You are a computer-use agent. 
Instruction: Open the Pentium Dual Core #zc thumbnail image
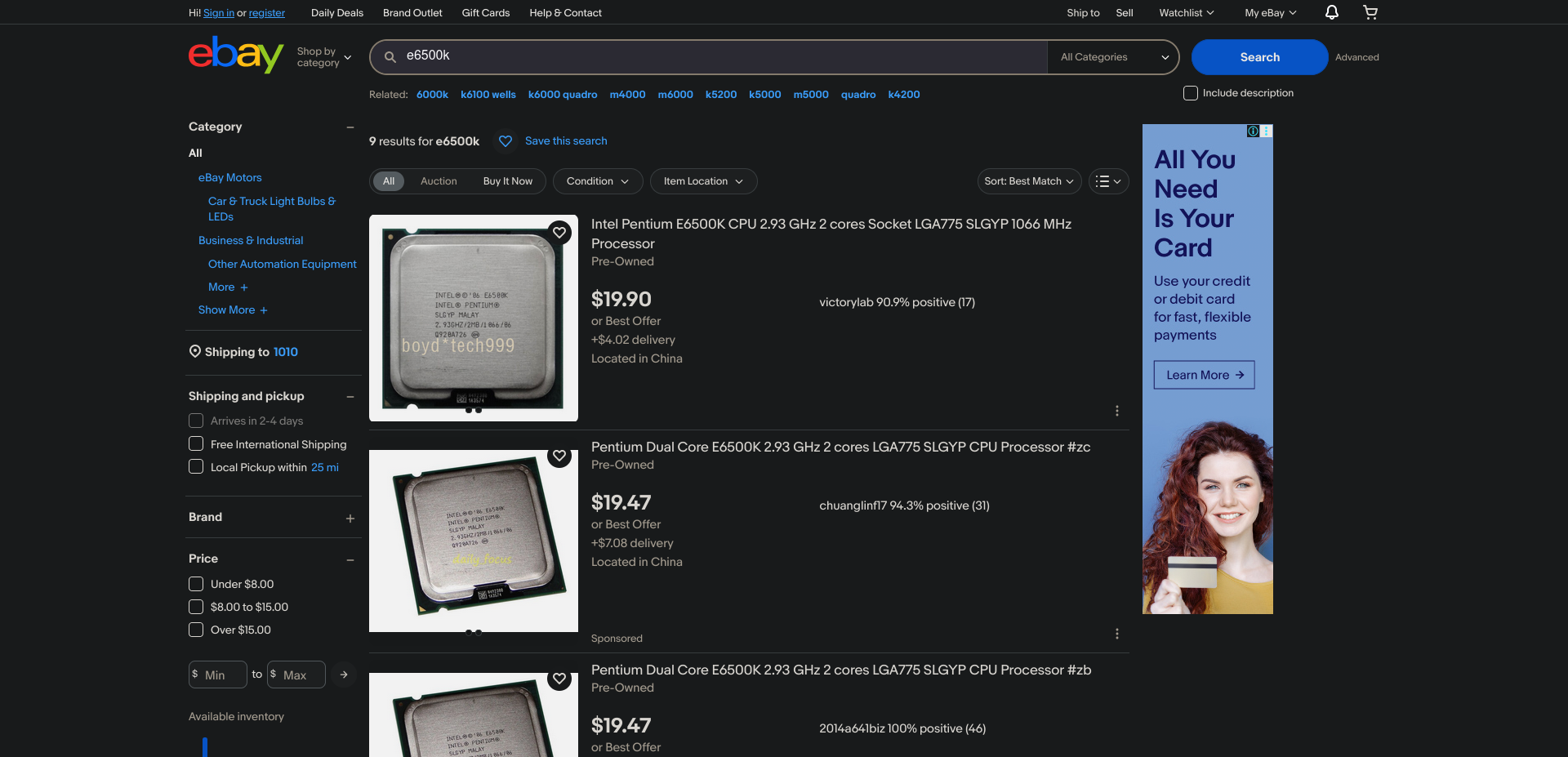click(474, 541)
